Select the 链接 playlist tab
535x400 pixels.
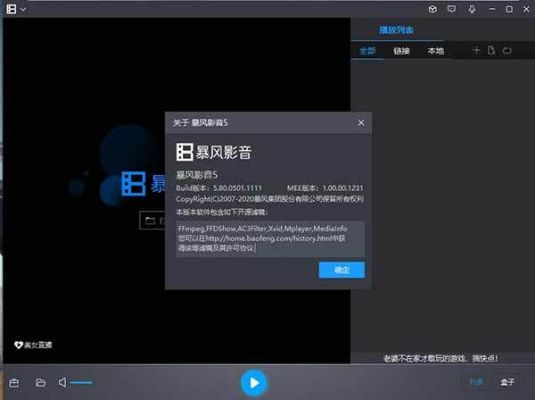[401, 51]
